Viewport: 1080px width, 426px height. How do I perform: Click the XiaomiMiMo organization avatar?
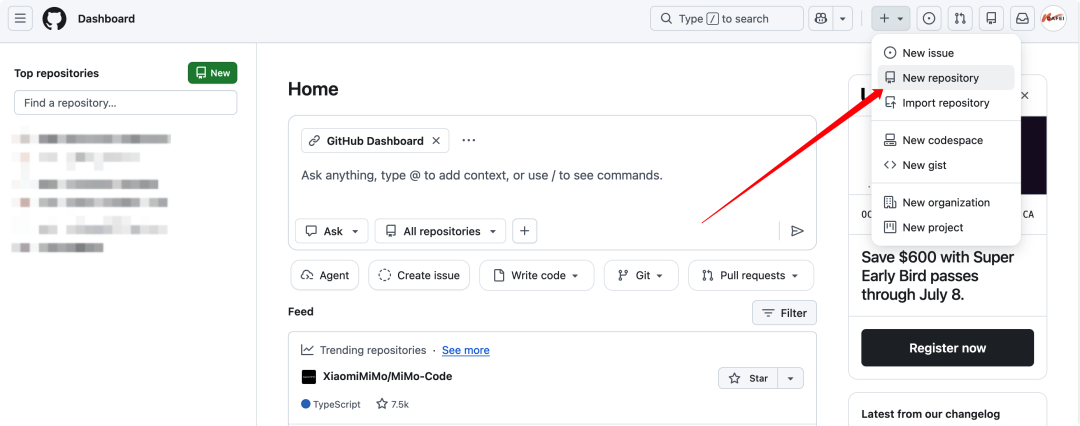point(308,377)
